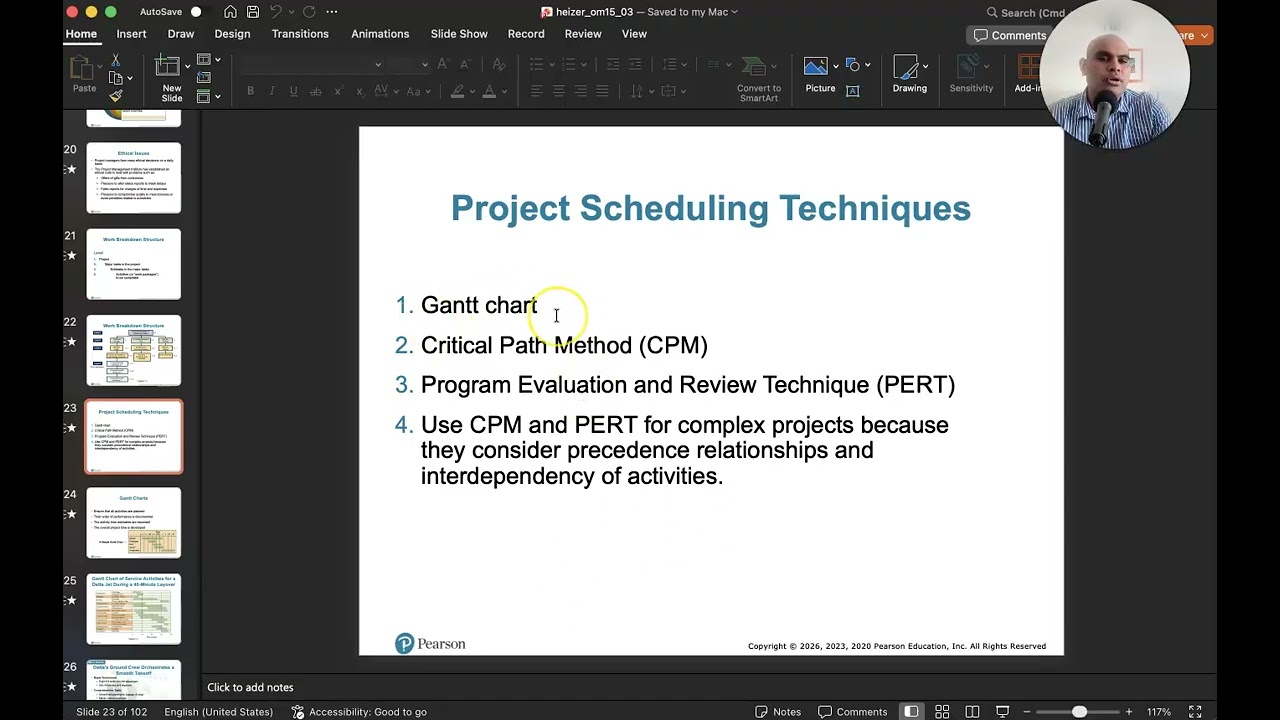The width and height of the screenshot is (1280, 720).
Task: Open the Home icon in title bar
Action: pyautogui.click(x=231, y=12)
